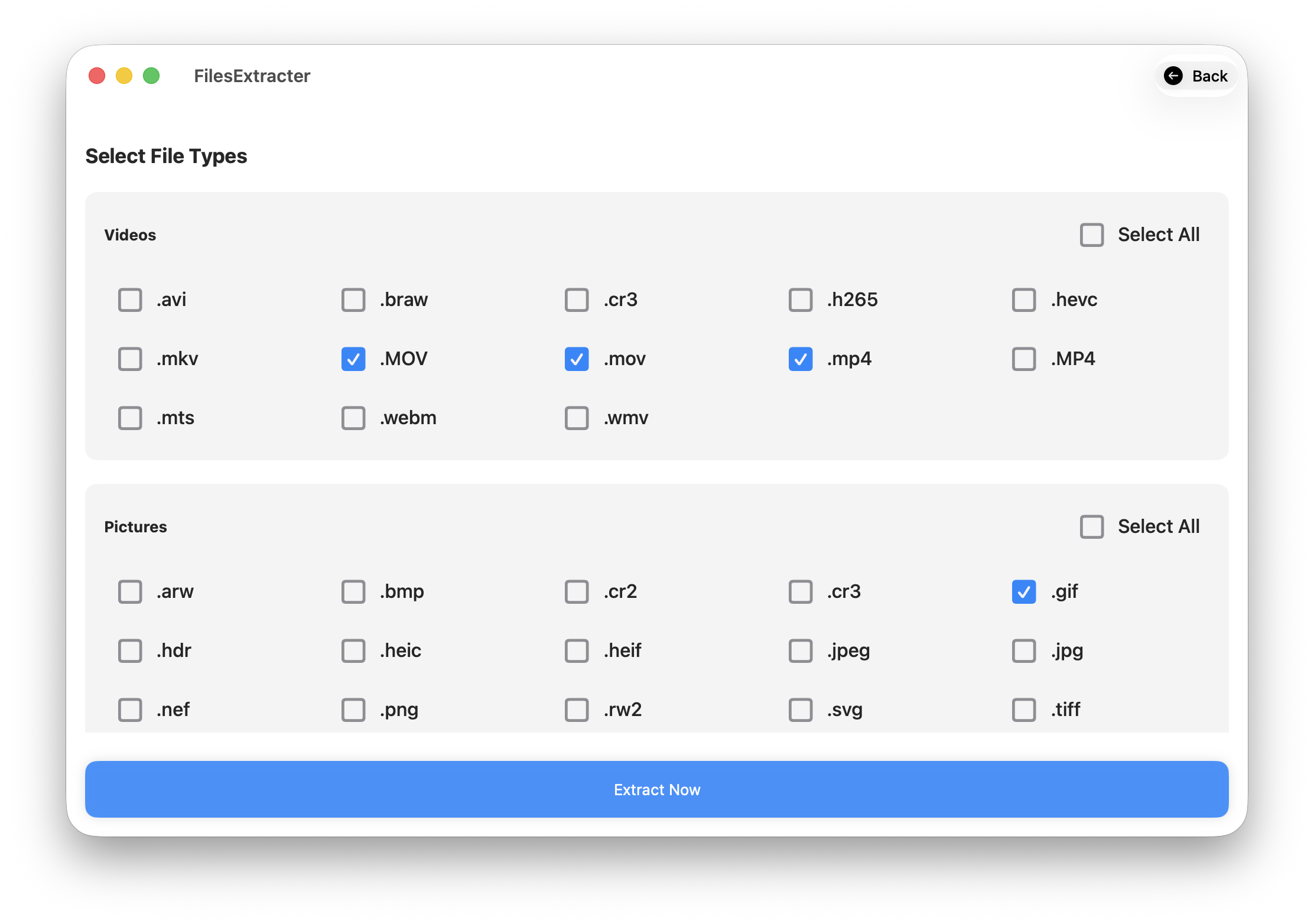This screenshot has width=1314, height=924.
Task: Uncheck the .mp4 checkbox
Action: point(801,359)
